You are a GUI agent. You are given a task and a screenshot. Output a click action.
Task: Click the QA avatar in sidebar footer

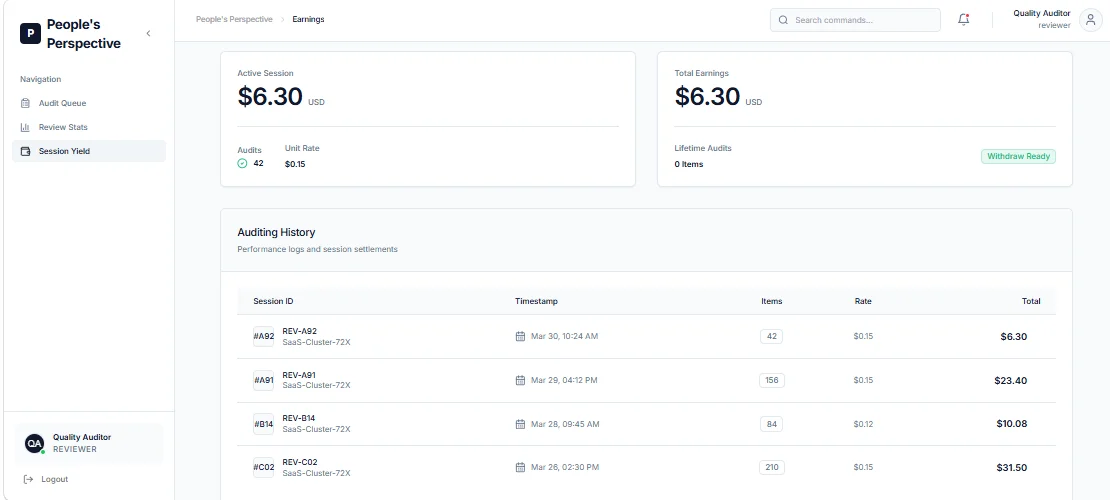click(34, 444)
